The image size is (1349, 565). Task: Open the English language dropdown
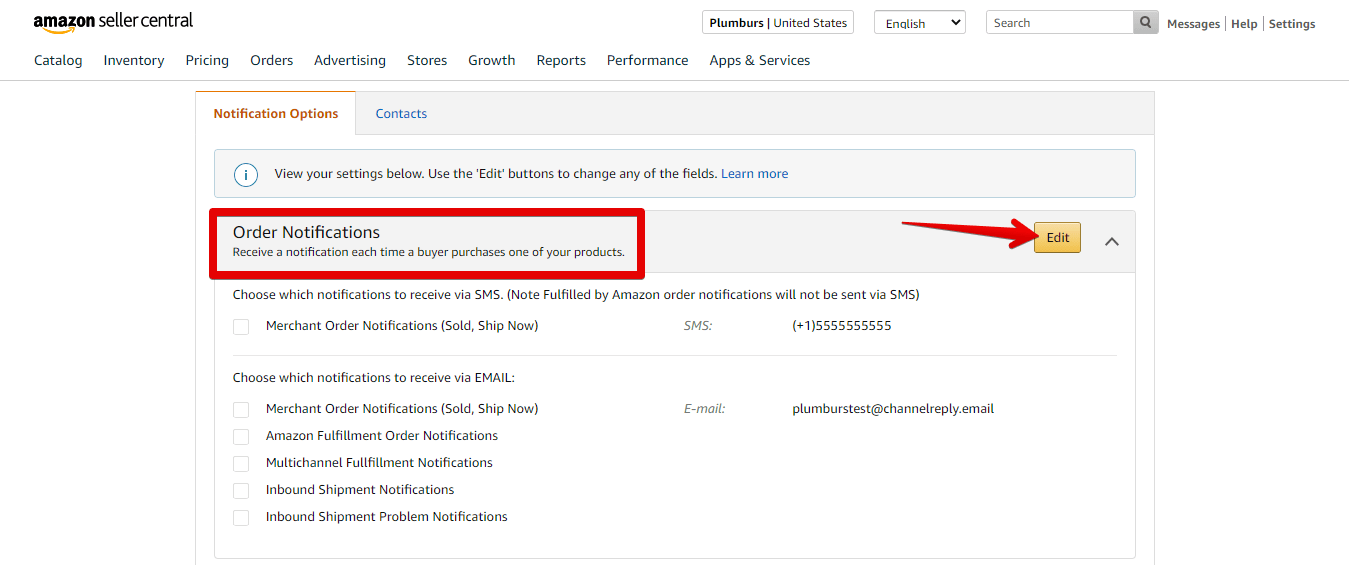[x=920, y=23]
